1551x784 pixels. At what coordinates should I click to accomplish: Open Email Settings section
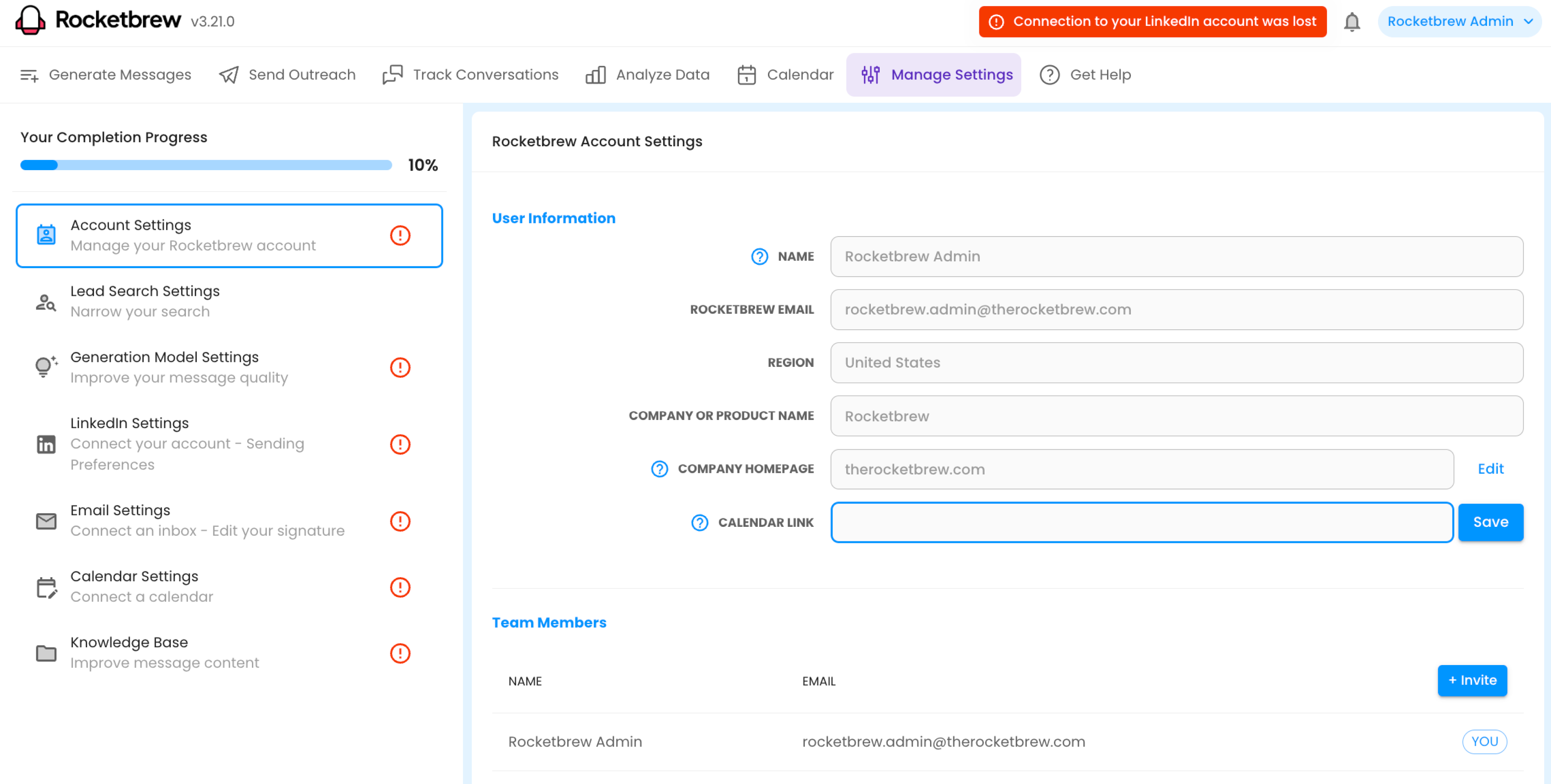(229, 521)
